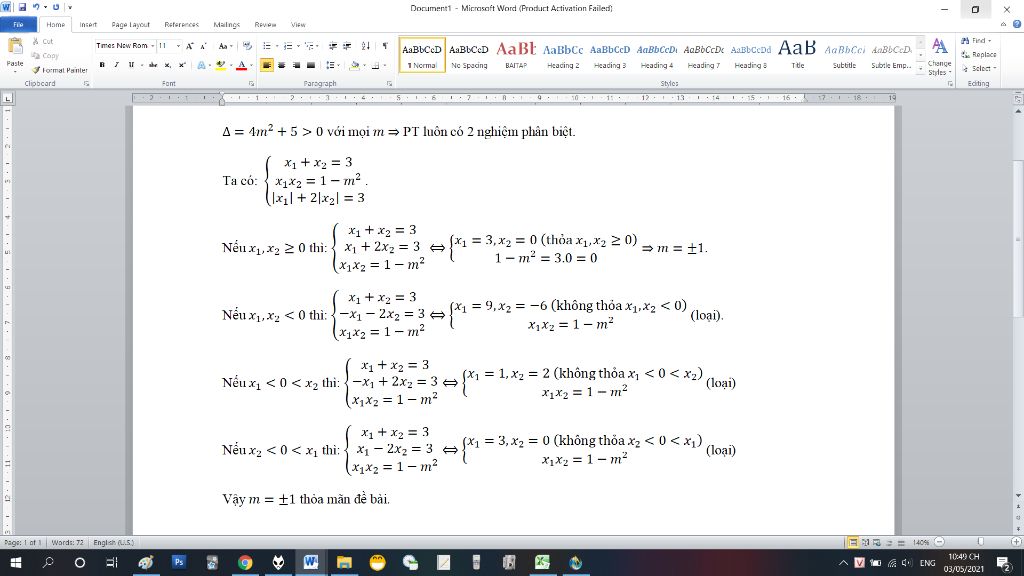Switch to Mailings tab
The height and width of the screenshot is (576, 1024).
click(x=227, y=25)
